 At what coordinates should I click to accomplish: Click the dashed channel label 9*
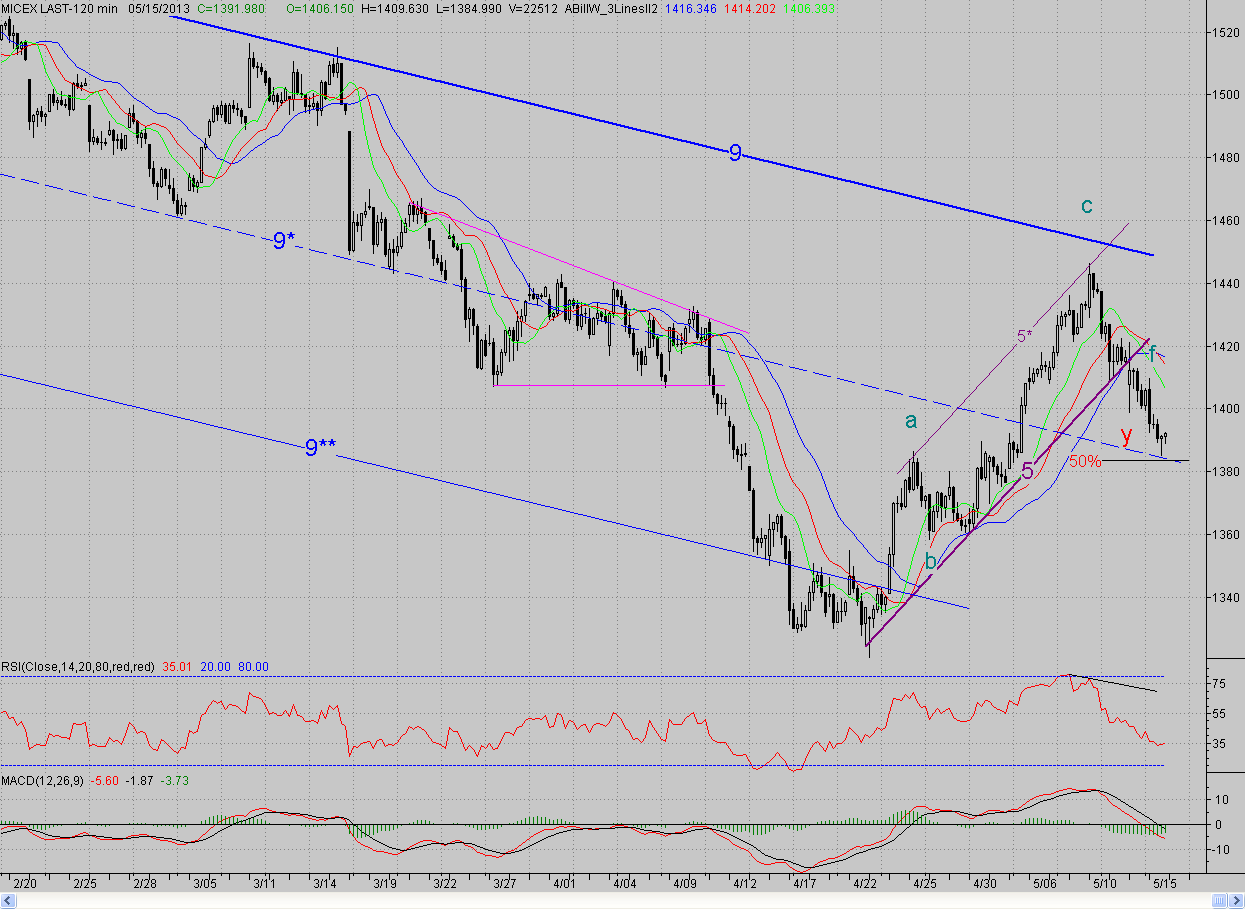284,240
